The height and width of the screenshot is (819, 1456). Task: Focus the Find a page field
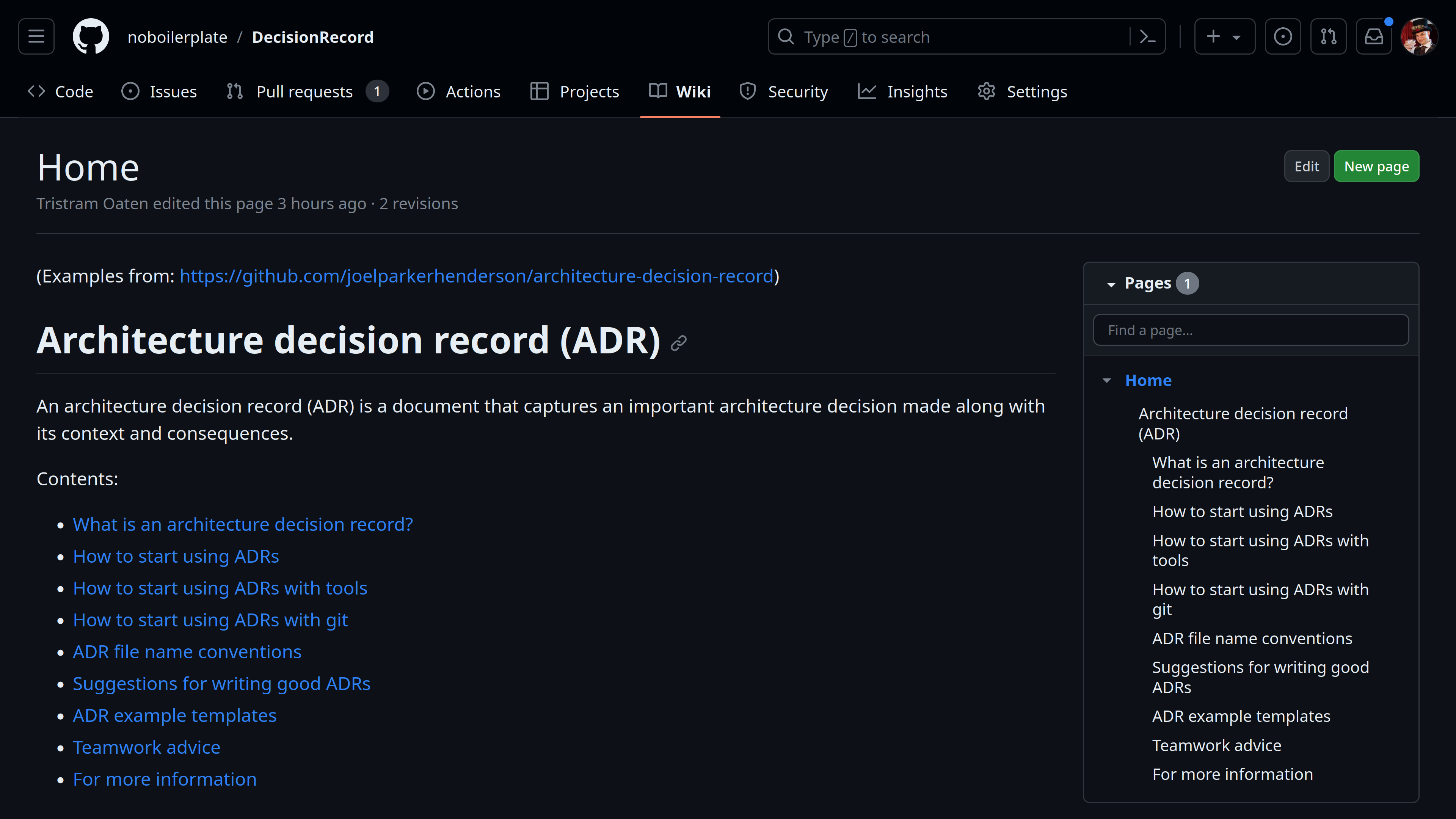1251,330
